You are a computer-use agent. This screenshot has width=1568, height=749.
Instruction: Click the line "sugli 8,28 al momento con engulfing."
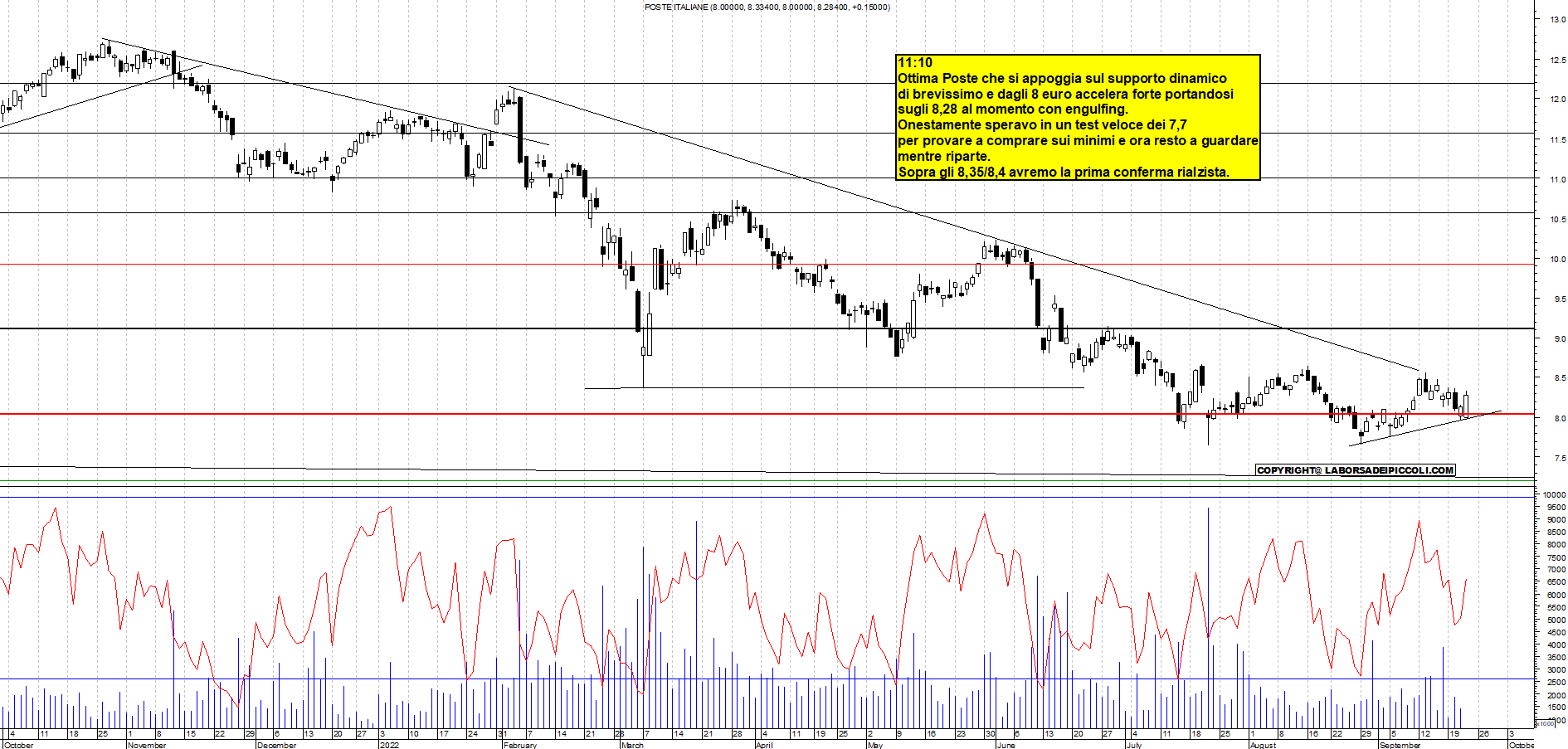(x=1013, y=109)
